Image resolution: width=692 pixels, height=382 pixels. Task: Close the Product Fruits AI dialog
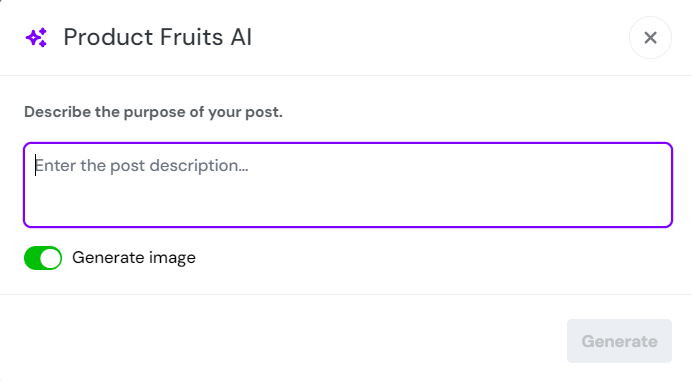point(650,37)
